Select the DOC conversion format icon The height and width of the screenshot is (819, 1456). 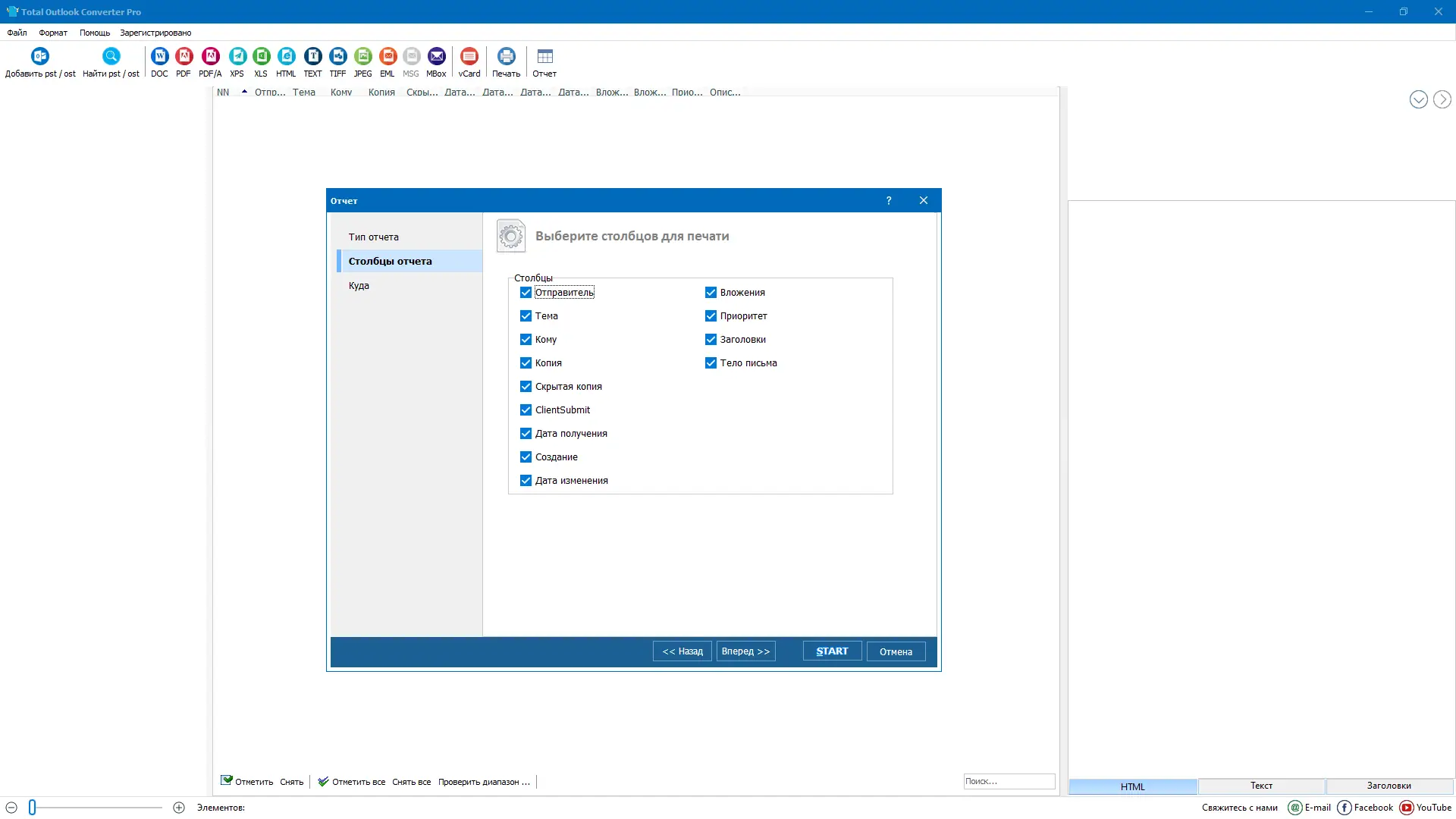click(x=159, y=57)
